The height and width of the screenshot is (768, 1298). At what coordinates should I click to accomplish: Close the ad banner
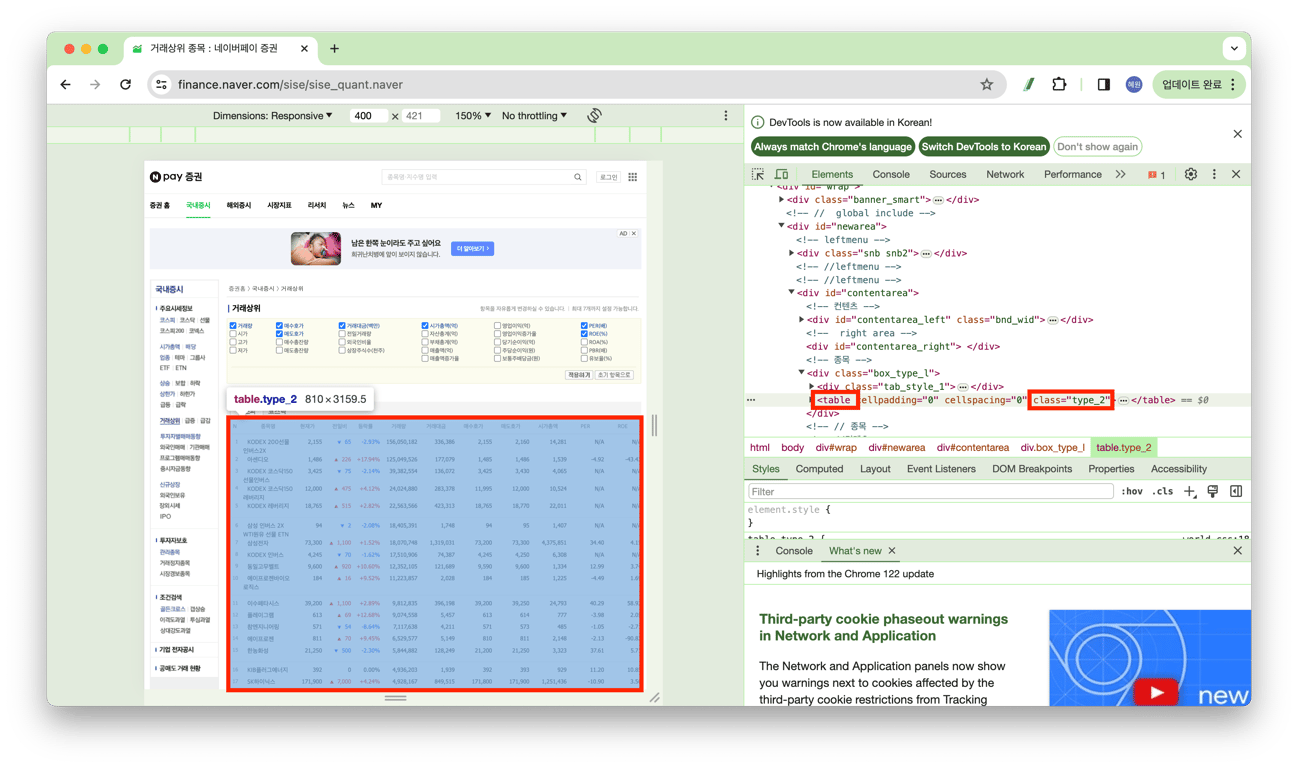pos(634,234)
